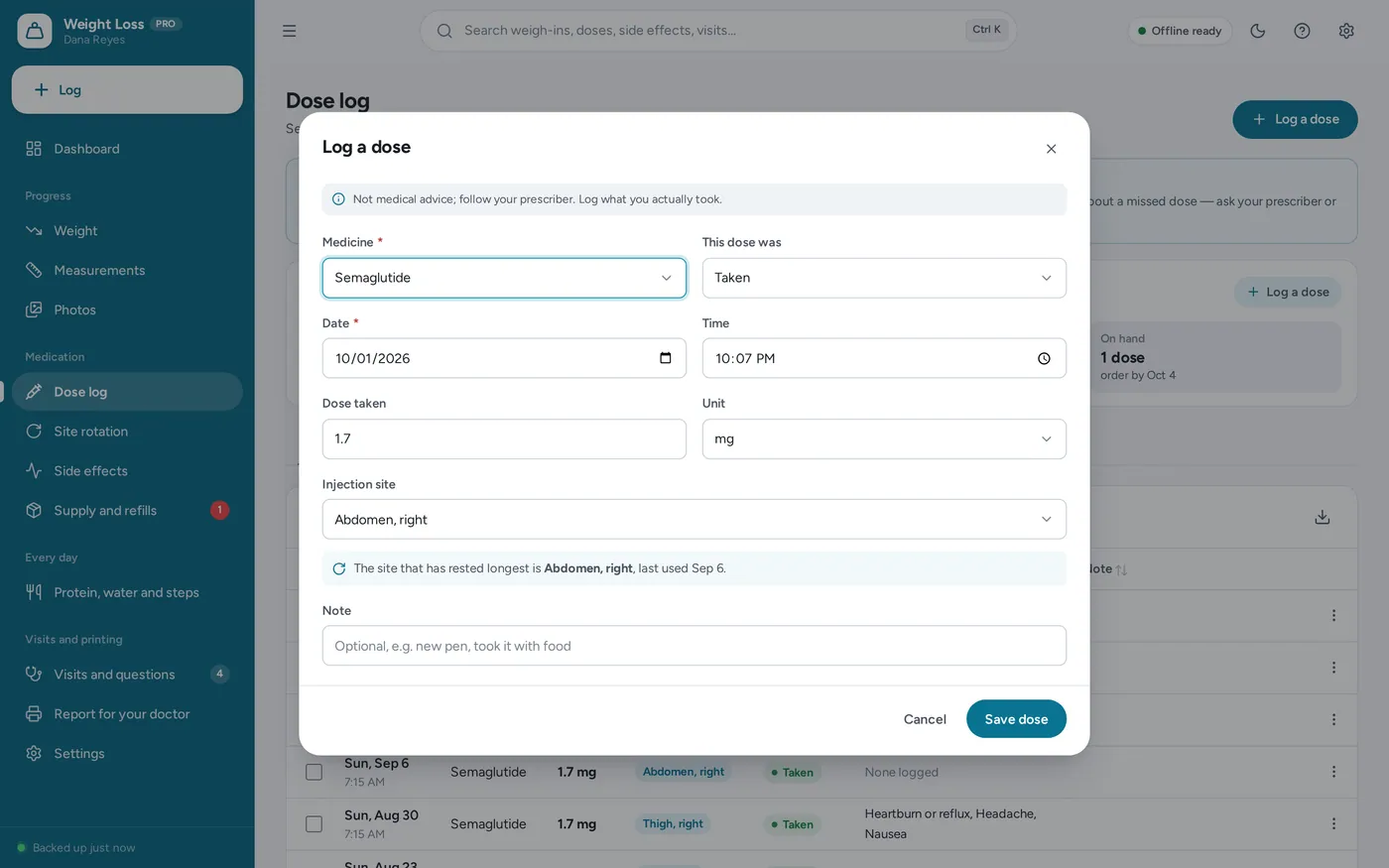Viewport: 1389px width, 868px height.
Task: Click the Dose taken input field
Action: coord(504,439)
